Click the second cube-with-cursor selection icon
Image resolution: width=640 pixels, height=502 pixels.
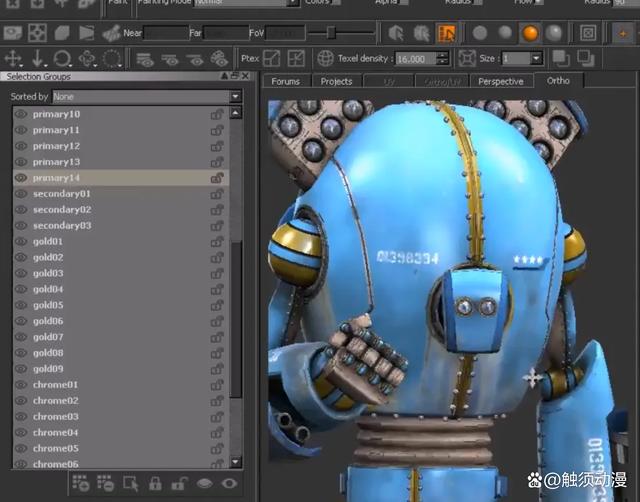421,33
